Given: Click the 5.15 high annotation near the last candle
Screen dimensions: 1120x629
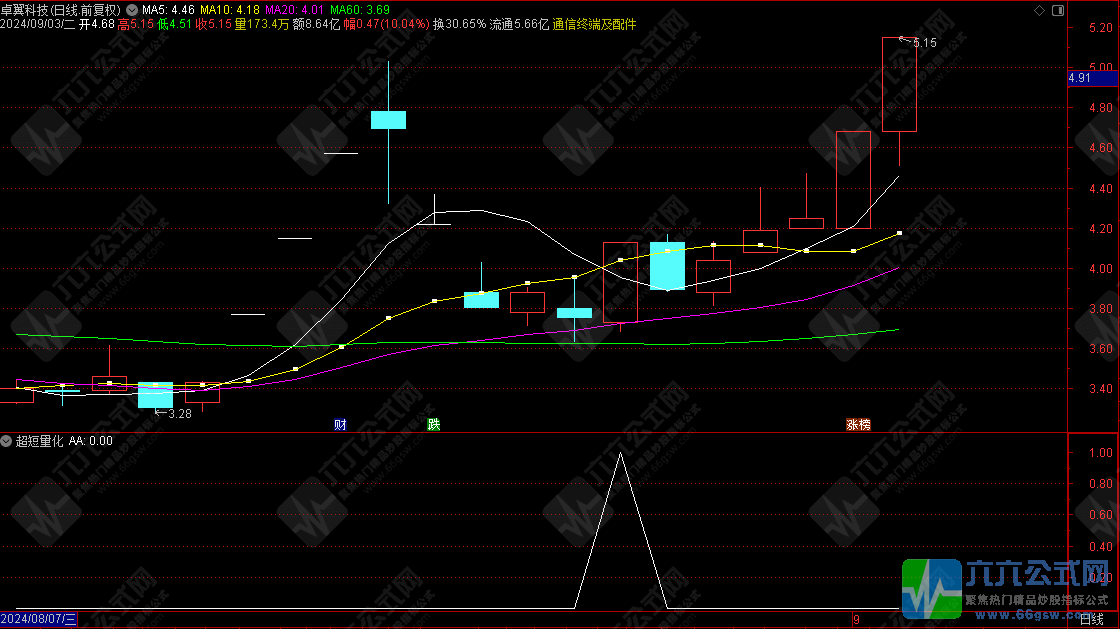Looking at the screenshot, I should [924, 43].
